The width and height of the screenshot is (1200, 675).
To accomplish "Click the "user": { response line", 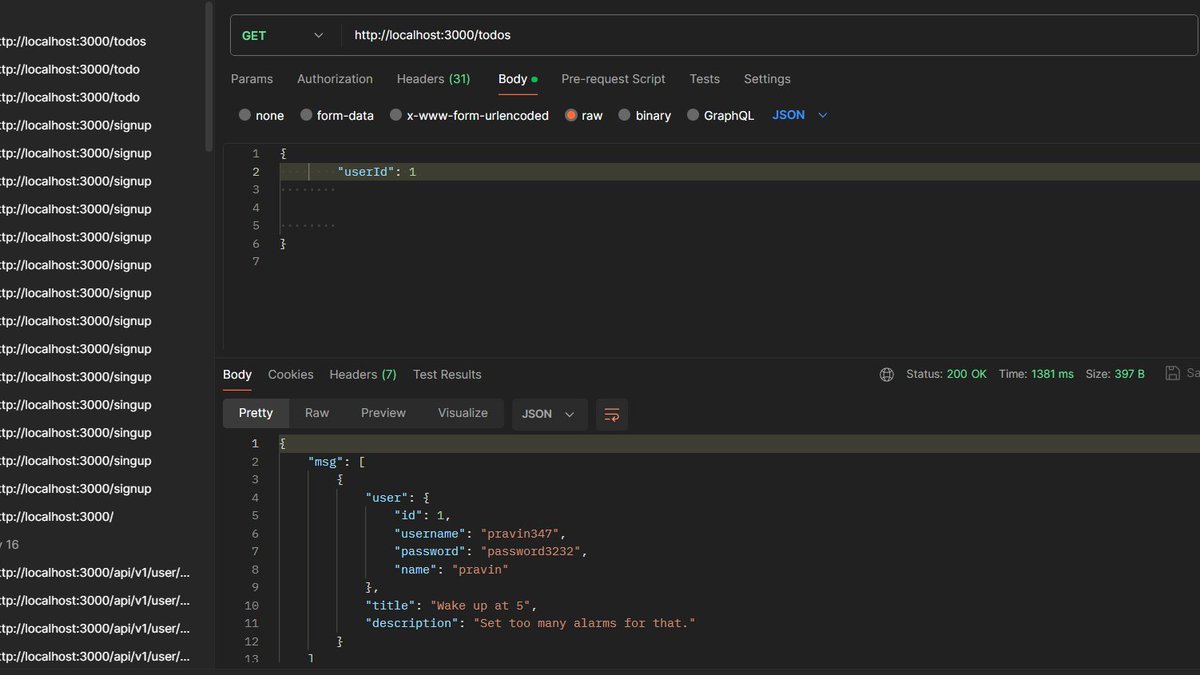I will pos(397,498).
